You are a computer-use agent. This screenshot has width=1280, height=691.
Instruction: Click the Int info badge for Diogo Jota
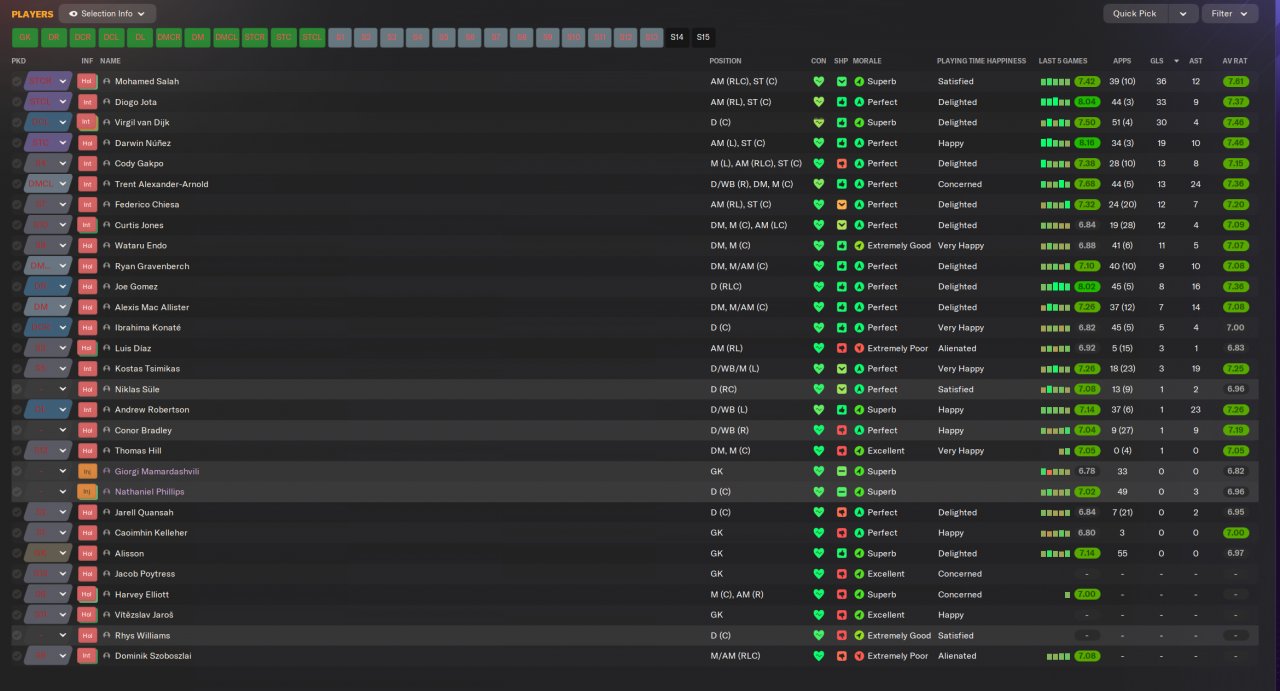(87, 102)
